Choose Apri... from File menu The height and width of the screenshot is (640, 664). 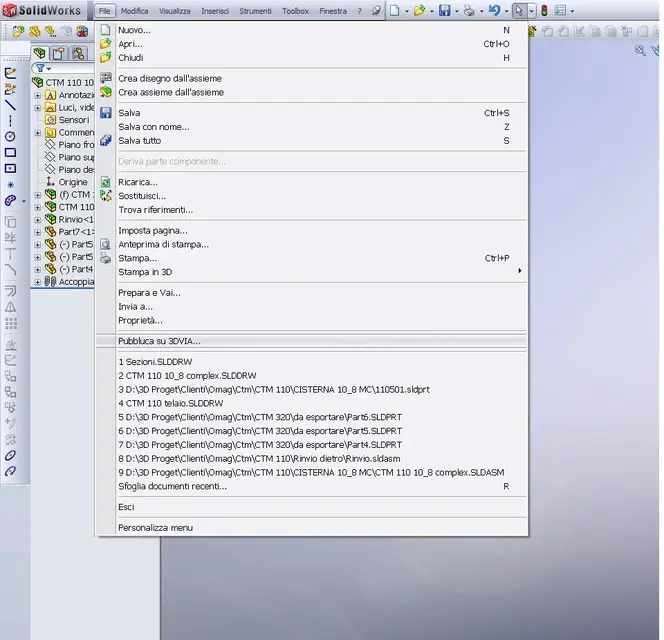tap(312, 44)
